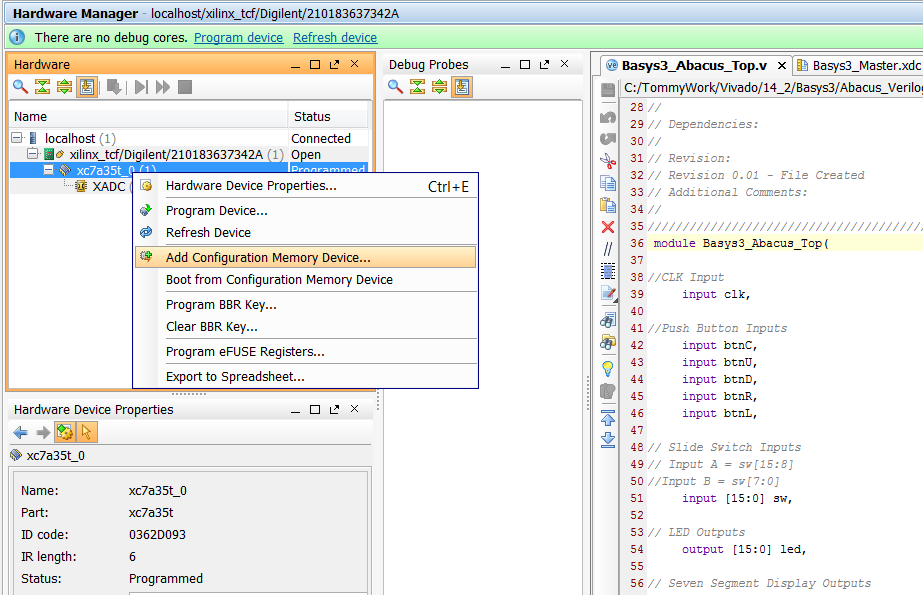Toggle column selection mode in editor sidebar
This screenshot has width=923, height=595.
click(x=608, y=271)
